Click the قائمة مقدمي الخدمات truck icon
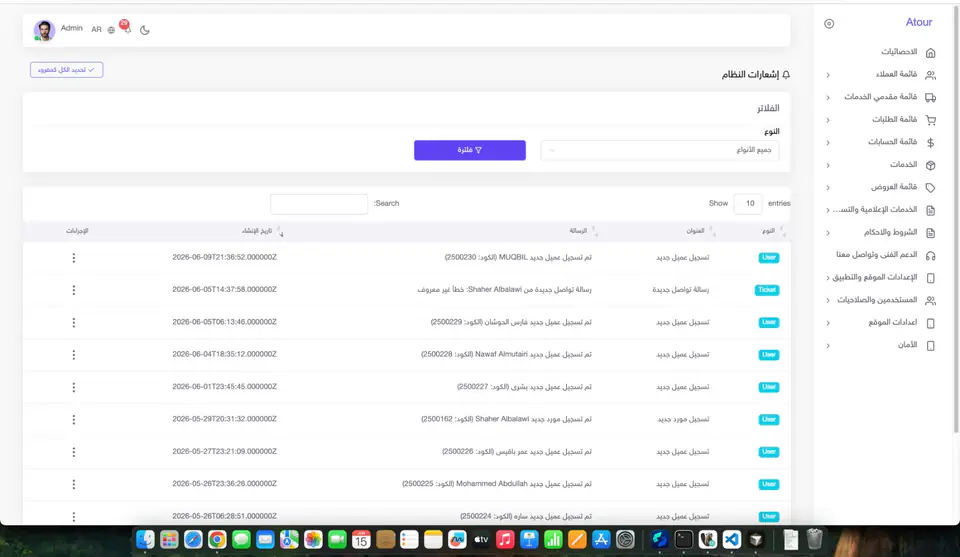960x557 pixels. click(x=930, y=97)
